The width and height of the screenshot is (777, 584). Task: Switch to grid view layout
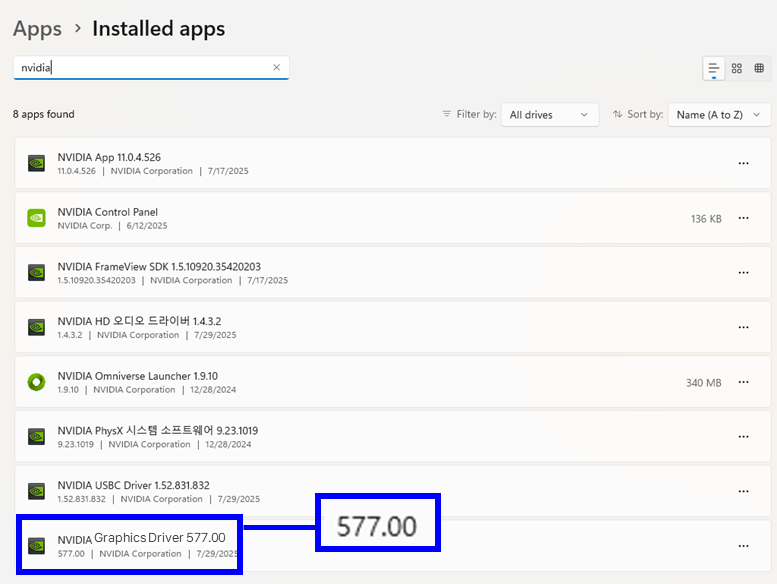[x=737, y=68]
